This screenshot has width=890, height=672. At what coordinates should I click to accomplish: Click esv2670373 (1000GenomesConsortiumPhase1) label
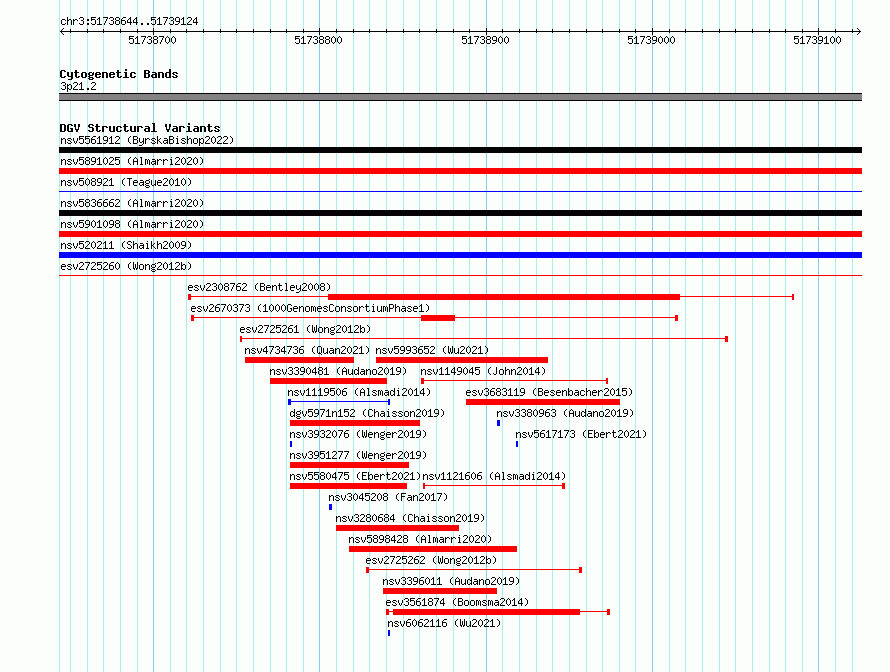click(310, 308)
